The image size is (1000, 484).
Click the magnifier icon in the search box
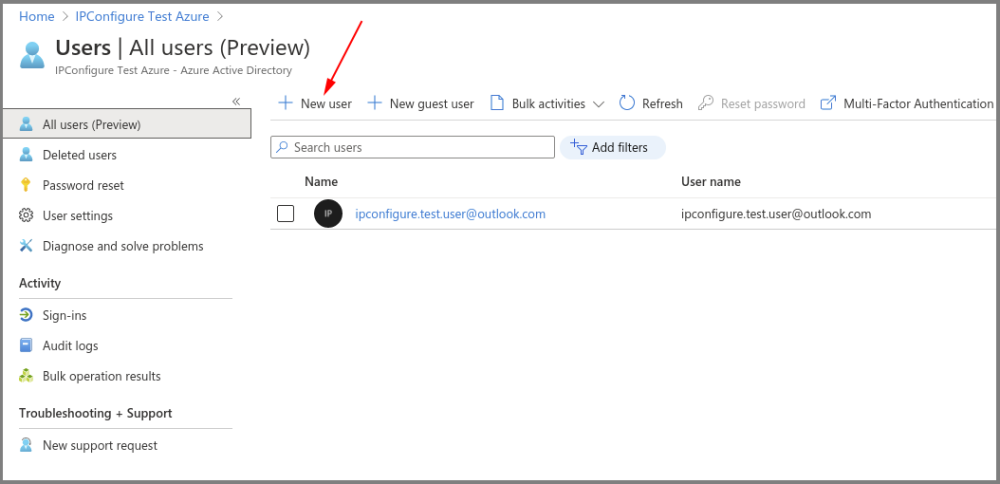(x=283, y=147)
